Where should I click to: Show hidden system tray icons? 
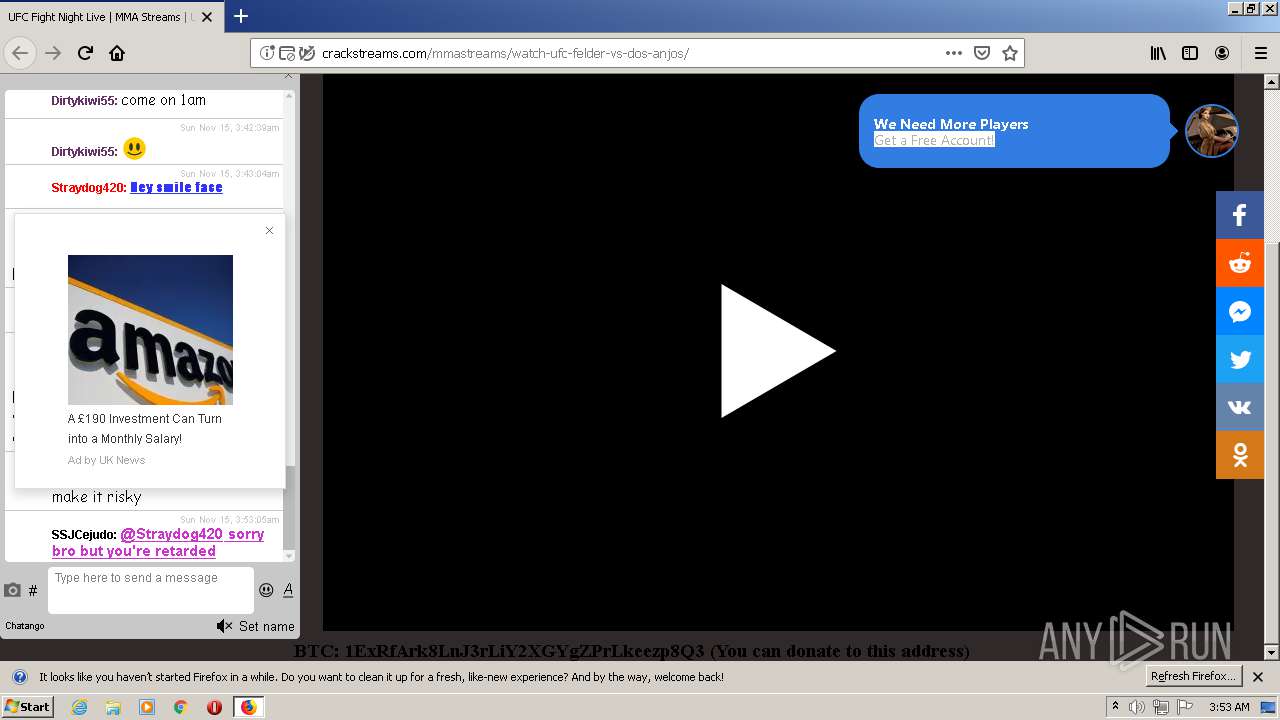(x=1115, y=707)
